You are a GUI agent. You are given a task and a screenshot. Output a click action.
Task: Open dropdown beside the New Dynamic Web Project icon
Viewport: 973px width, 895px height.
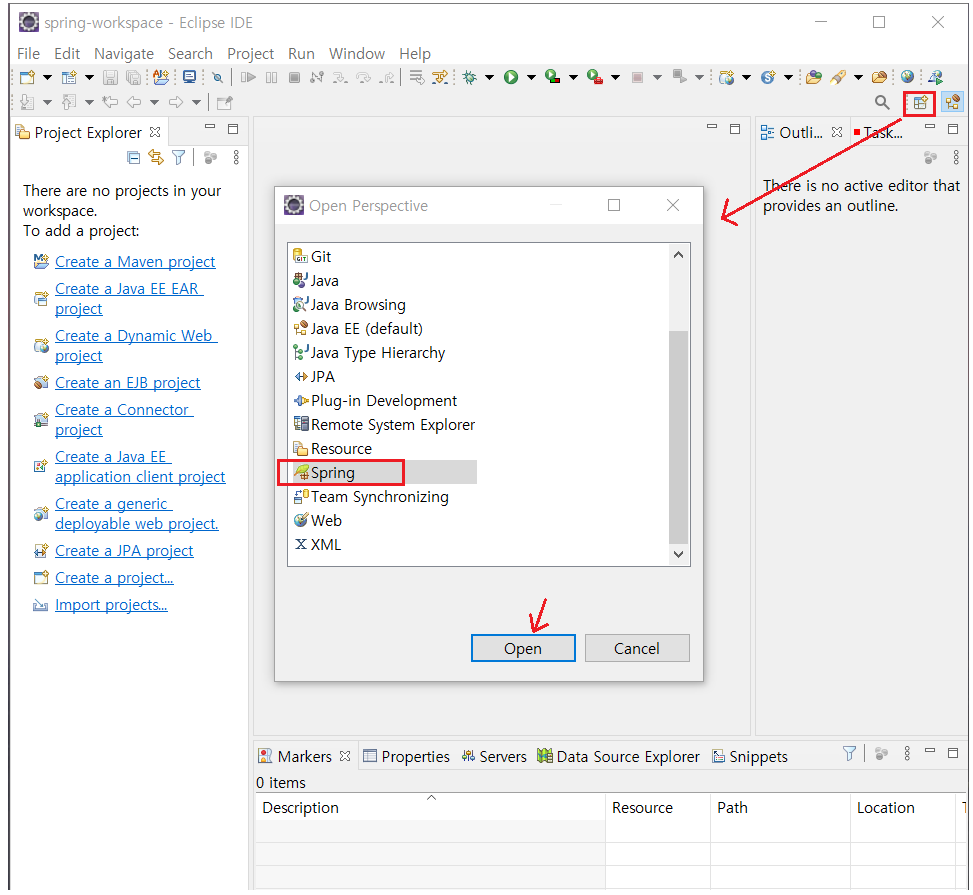click(747, 78)
